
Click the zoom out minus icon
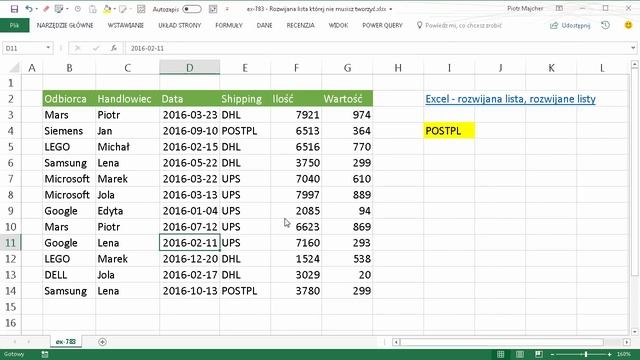point(552,354)
